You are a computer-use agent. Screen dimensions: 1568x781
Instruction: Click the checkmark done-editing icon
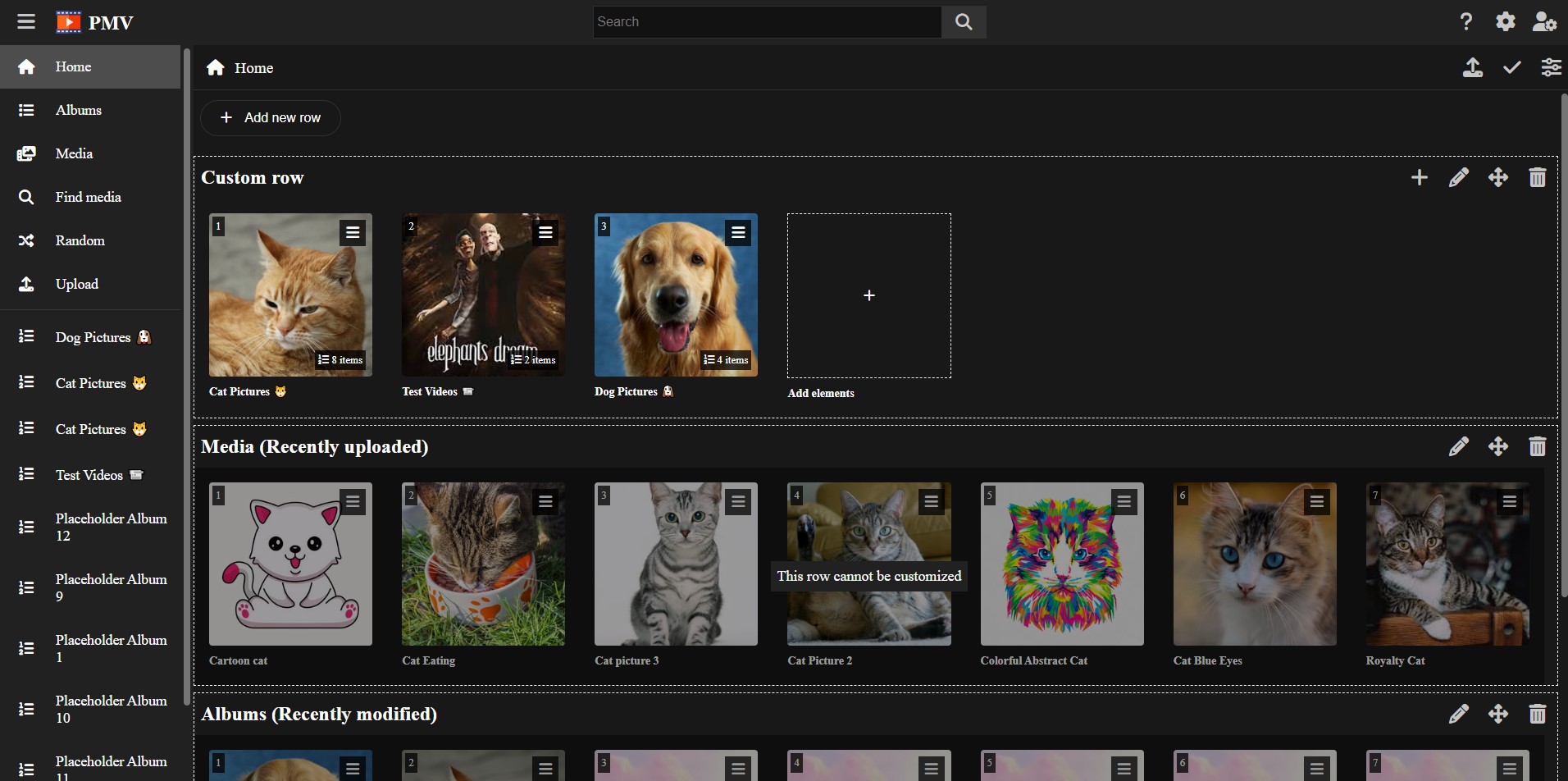point(1512,67)
